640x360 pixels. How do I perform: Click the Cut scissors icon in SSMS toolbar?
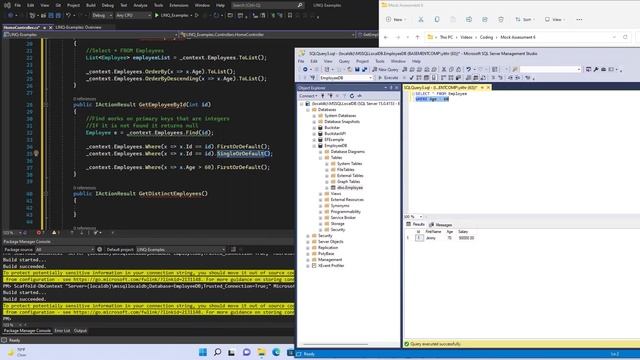[x=444, y=69]
